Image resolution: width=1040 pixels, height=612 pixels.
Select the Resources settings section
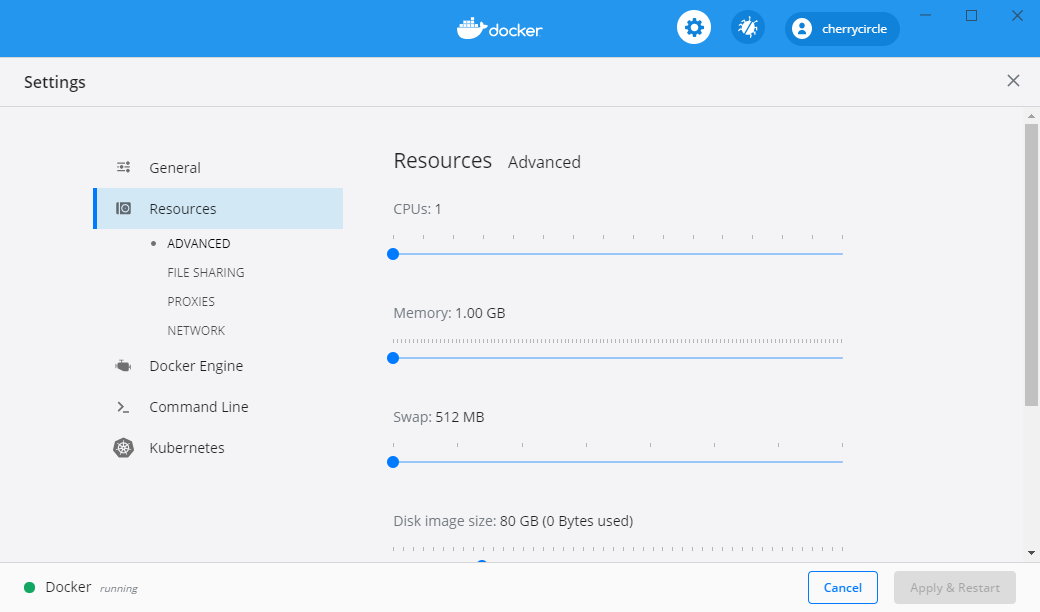[x=218, y=208]
